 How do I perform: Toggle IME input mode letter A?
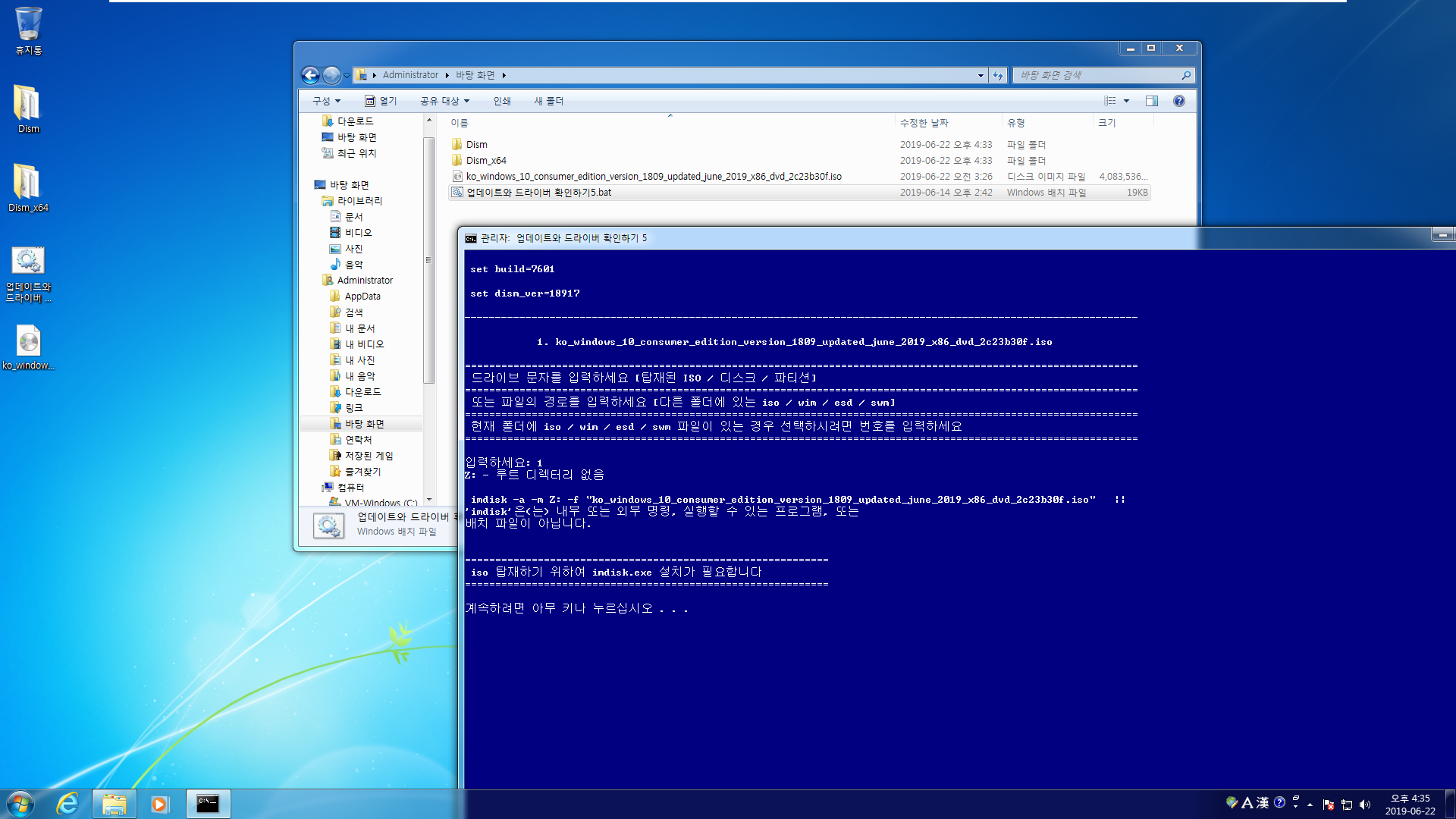coord(1247,802)
